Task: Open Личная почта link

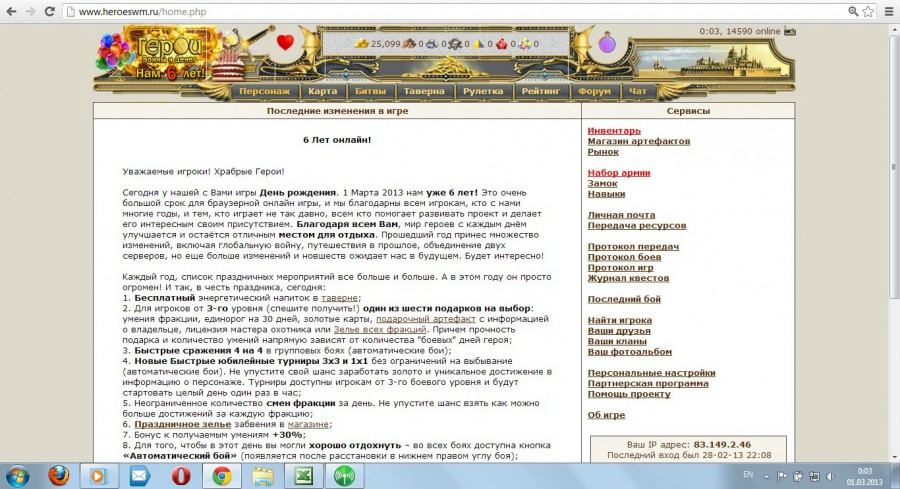Action: coord(621,215)
